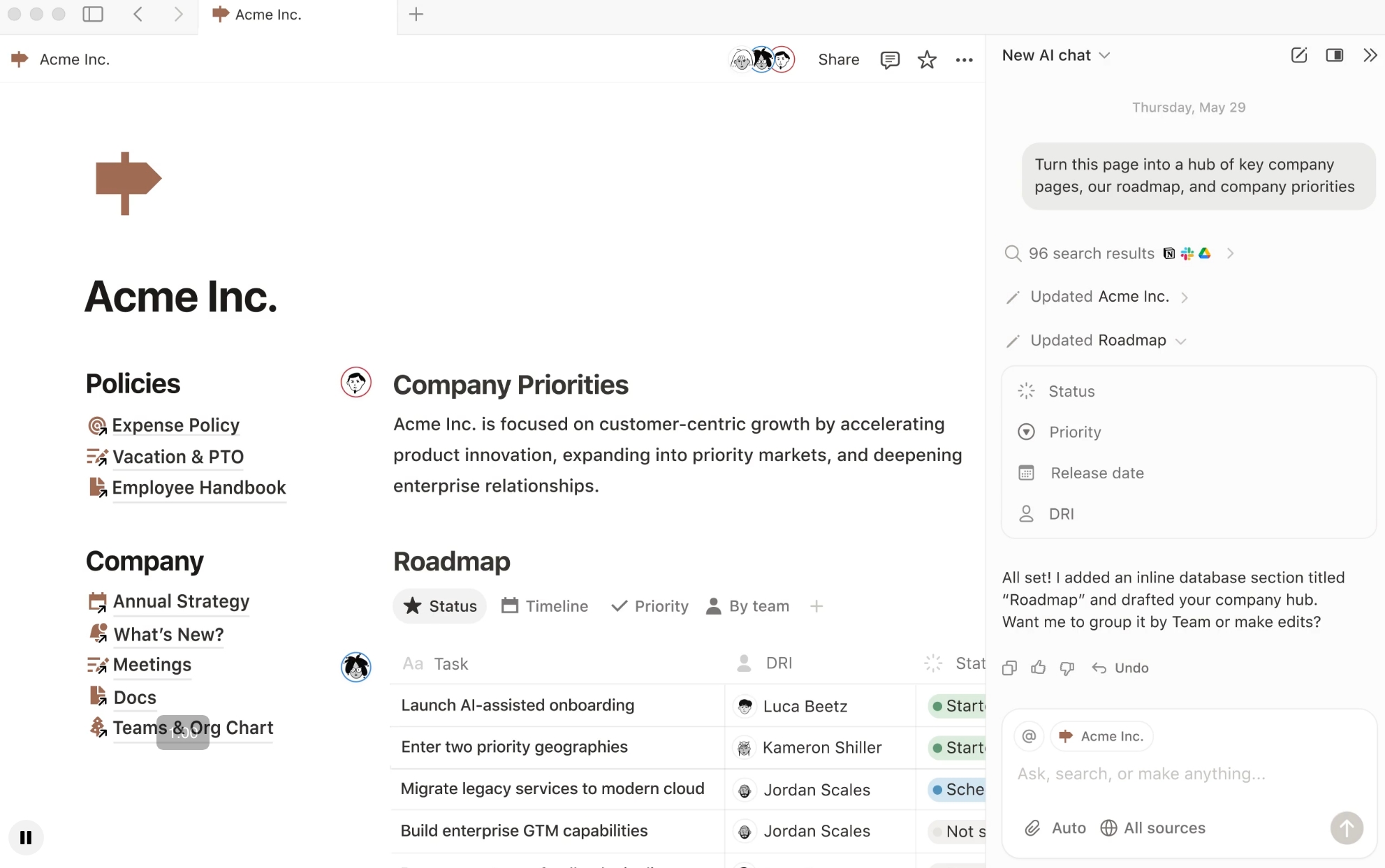Image resolution: width=1385 pixels, height=868 pixels.
Task: Expand the Updated Acme Inc. step
Action: (1097, 297)
